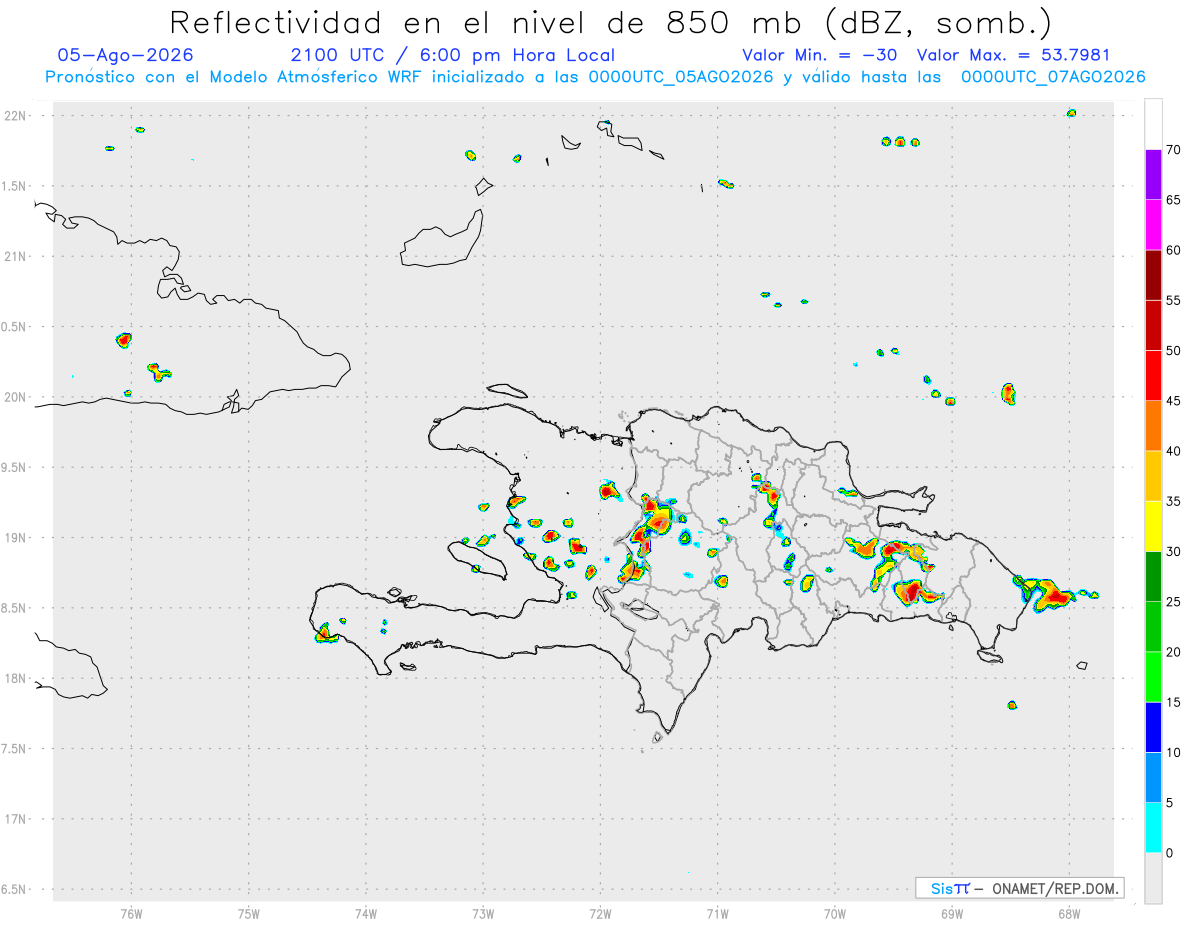
Task: Select the cyan 0-5 dBZ color band
Action: (1153, 828)
